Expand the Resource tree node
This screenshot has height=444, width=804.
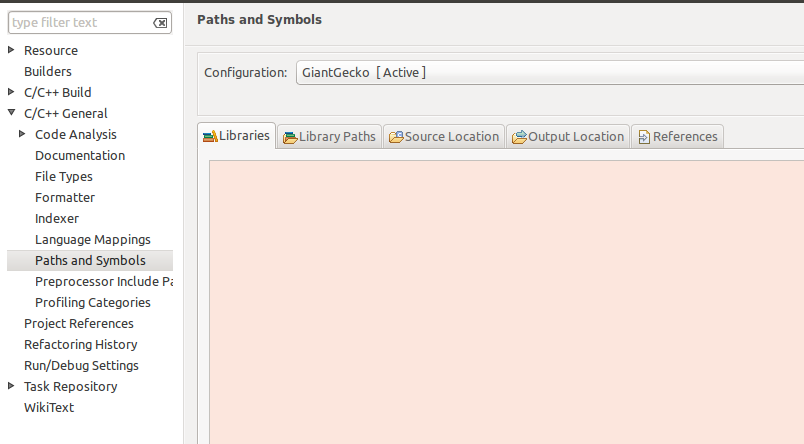coord(11,50)
